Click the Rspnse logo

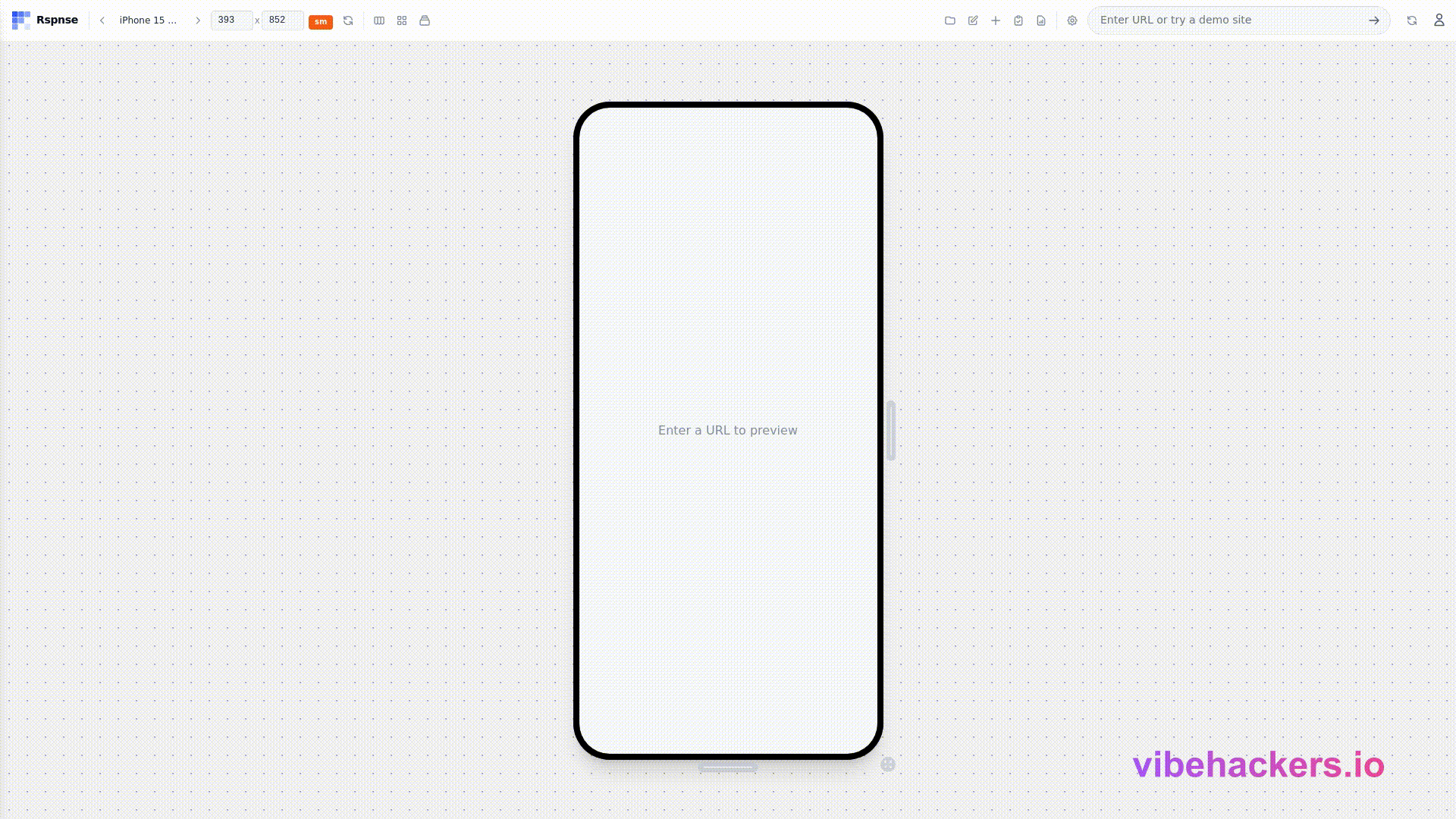click(x=45, y=20)
